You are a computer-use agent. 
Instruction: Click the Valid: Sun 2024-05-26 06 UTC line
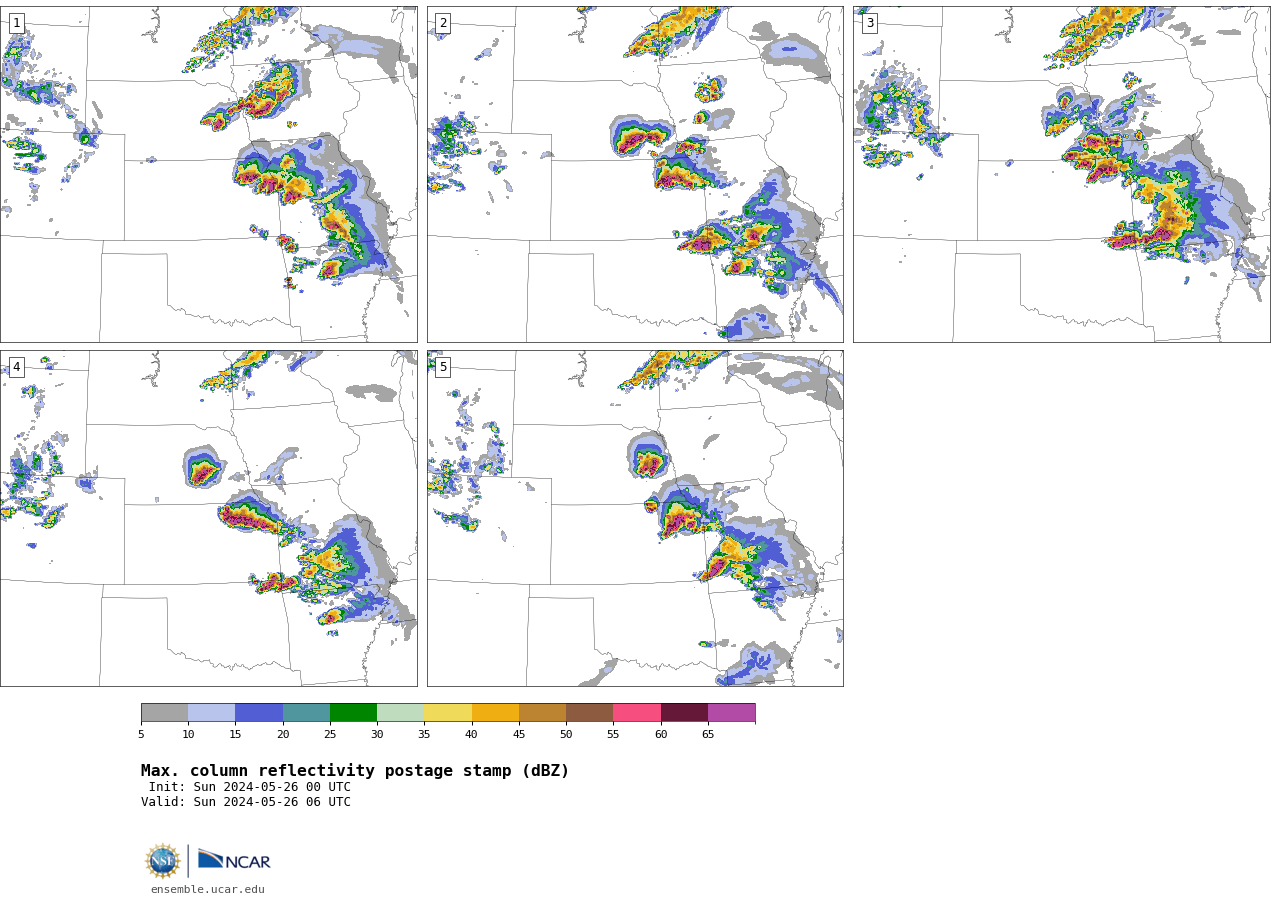tap(246, 802)
